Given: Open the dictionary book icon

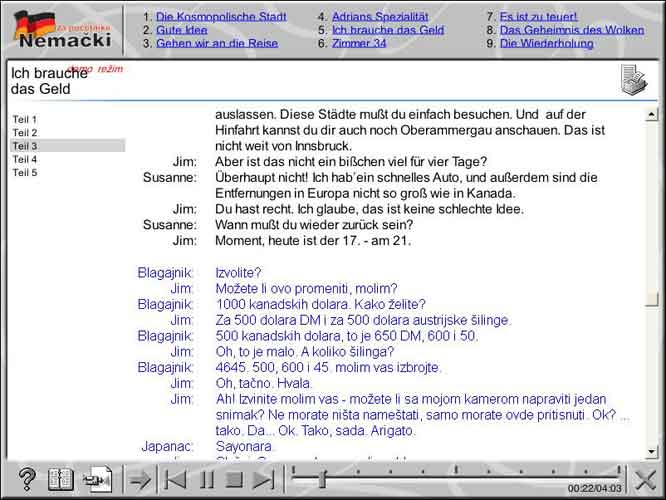Looking at the screenshot, I should pos(61,480).
